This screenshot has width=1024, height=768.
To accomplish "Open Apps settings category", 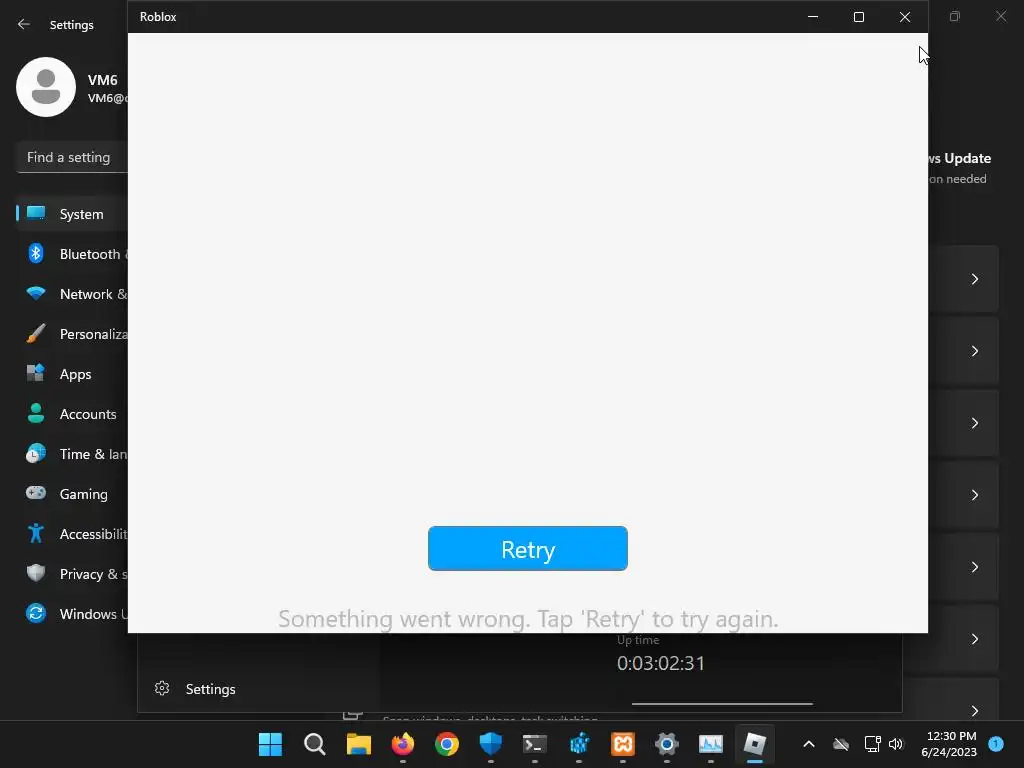I will point(72,374).
